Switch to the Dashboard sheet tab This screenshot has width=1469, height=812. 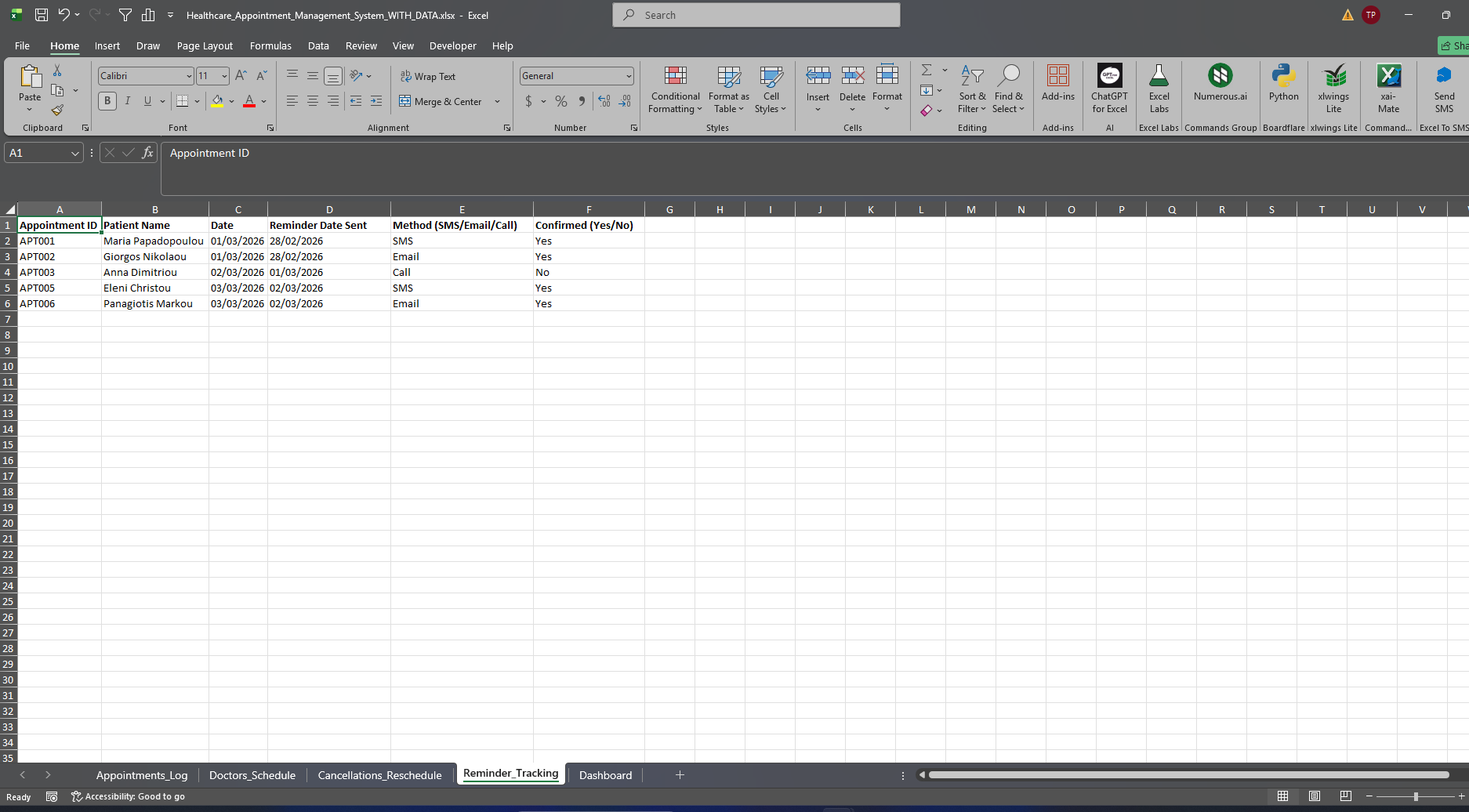(x=605, y=775)
